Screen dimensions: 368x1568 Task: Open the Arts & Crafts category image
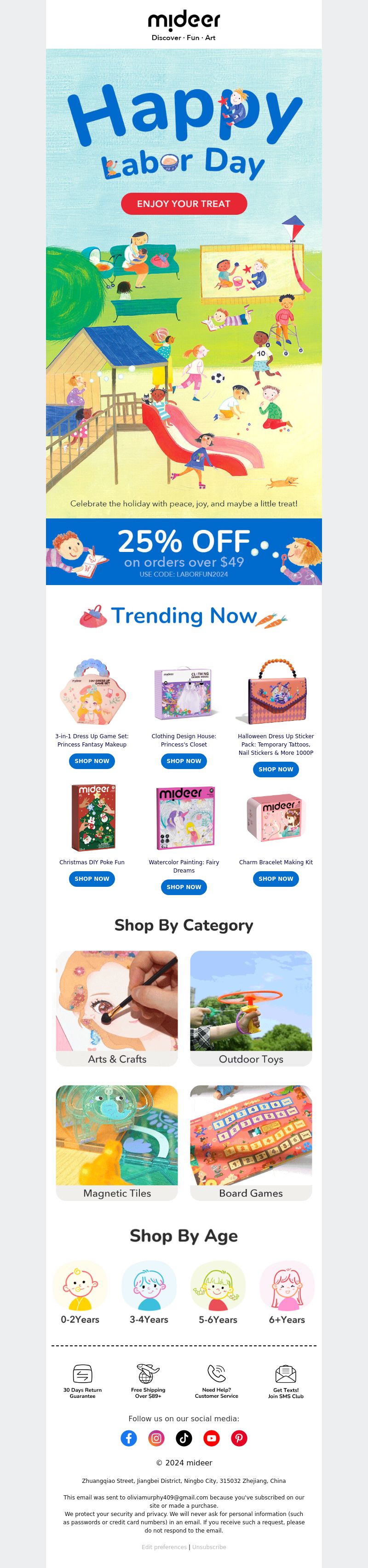pos(117,1000)
